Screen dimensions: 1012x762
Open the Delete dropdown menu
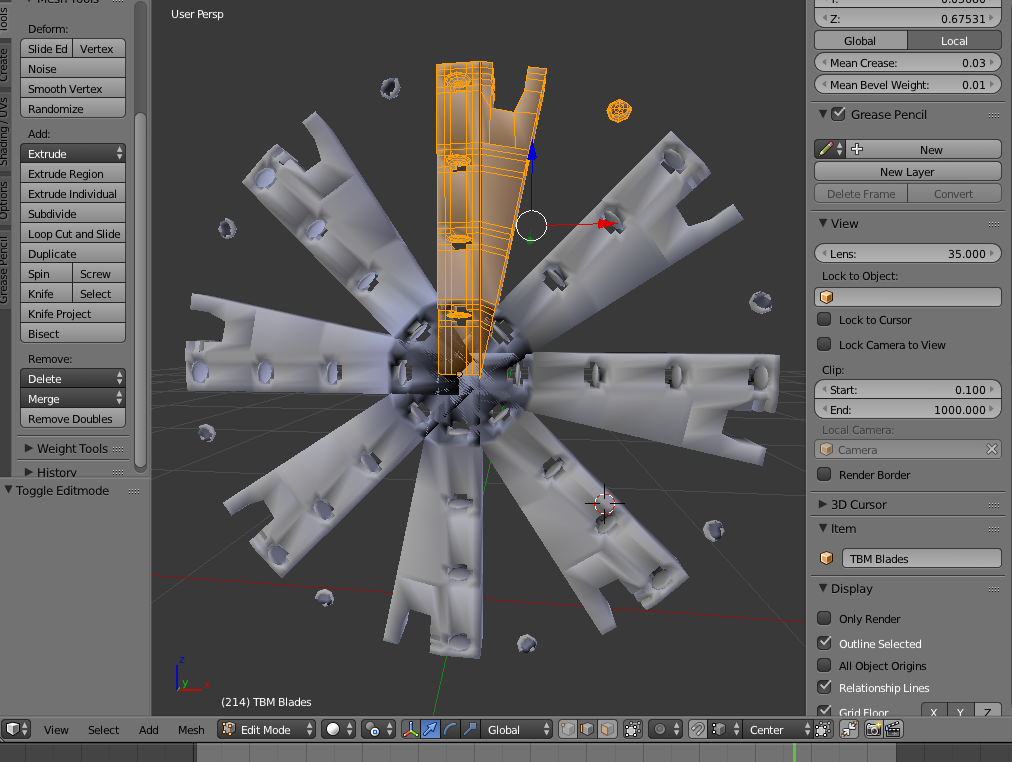pyautogui.click(x=73, y=379)
